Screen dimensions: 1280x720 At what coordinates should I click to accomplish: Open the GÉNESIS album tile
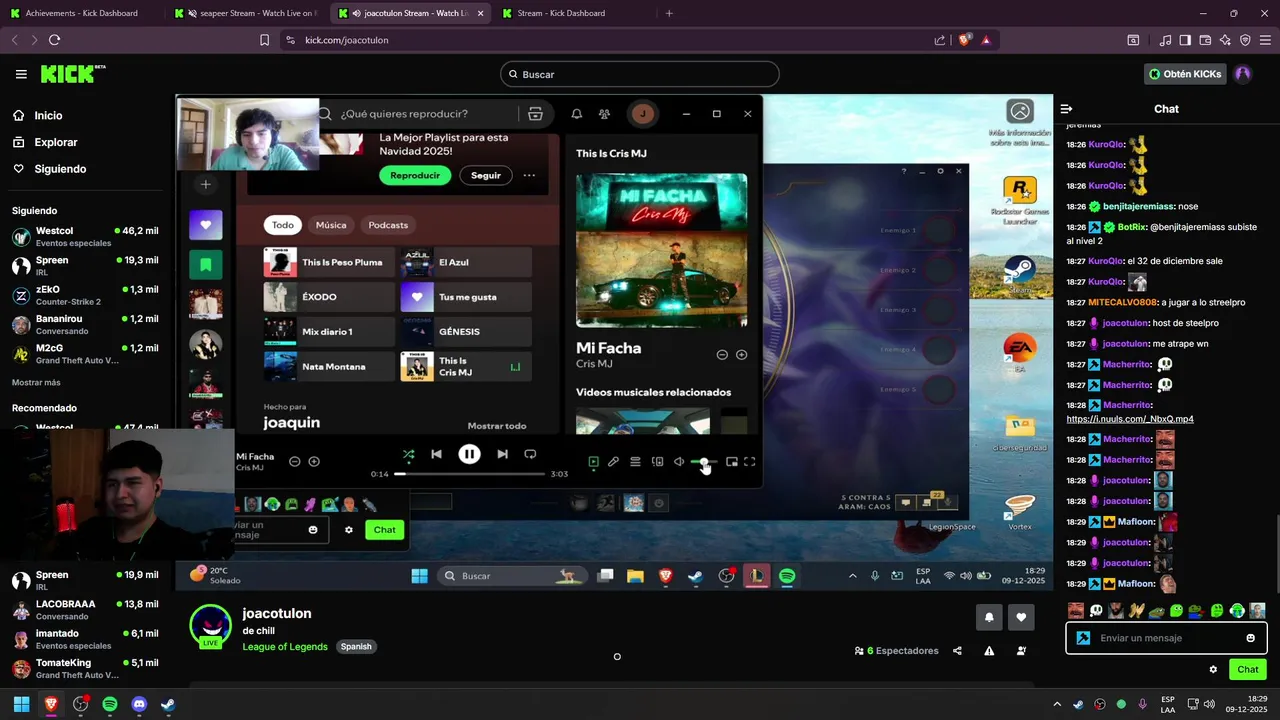(x=466, y=331)
